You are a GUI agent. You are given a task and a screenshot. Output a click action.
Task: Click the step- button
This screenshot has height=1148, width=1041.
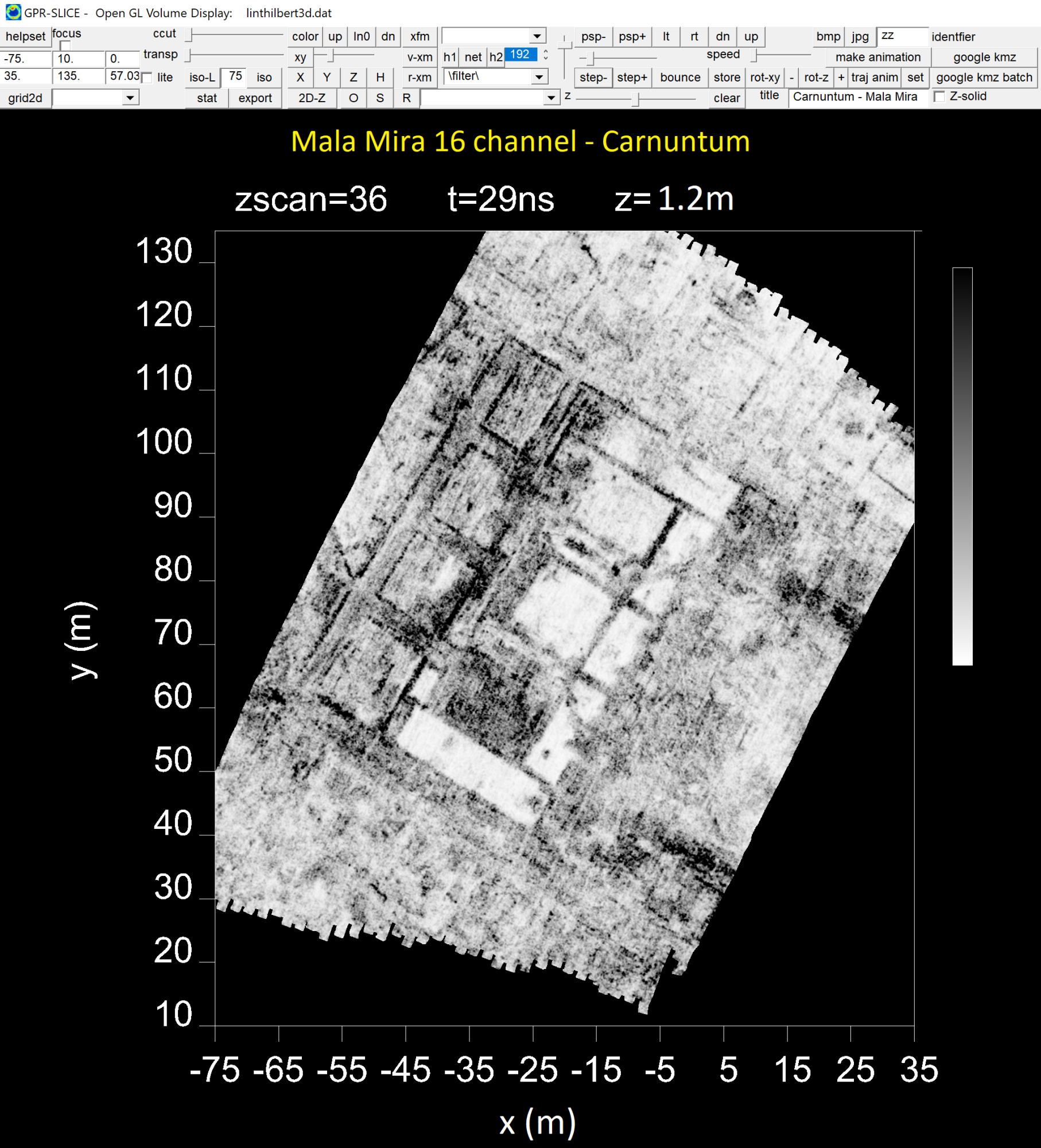pyautogui.click(x=593, y=77)
